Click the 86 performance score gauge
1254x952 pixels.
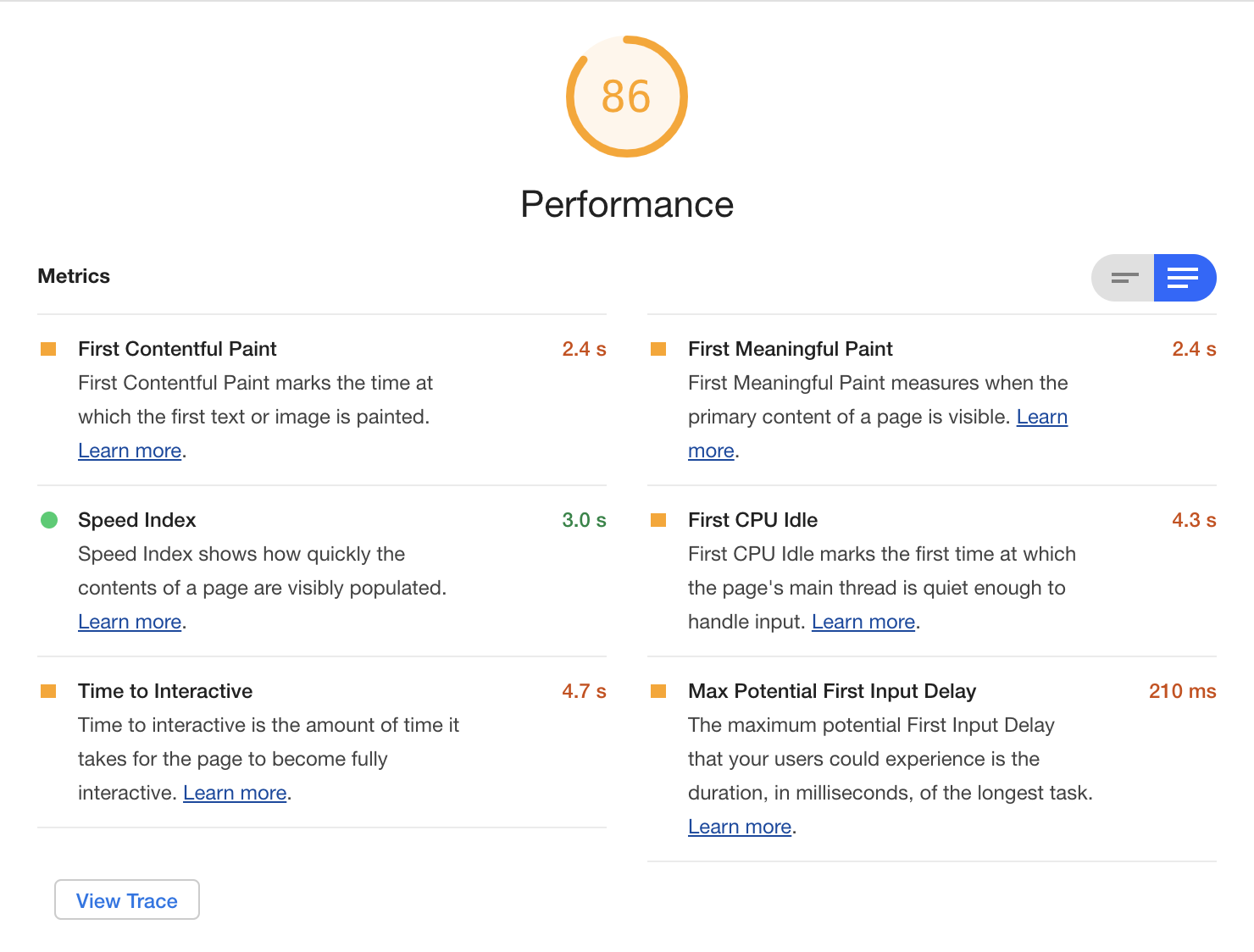(626, 97)
